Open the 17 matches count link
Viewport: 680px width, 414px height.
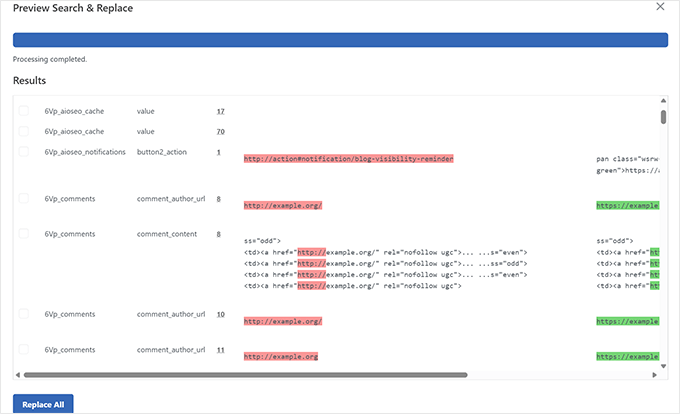(x=220, y=111)
